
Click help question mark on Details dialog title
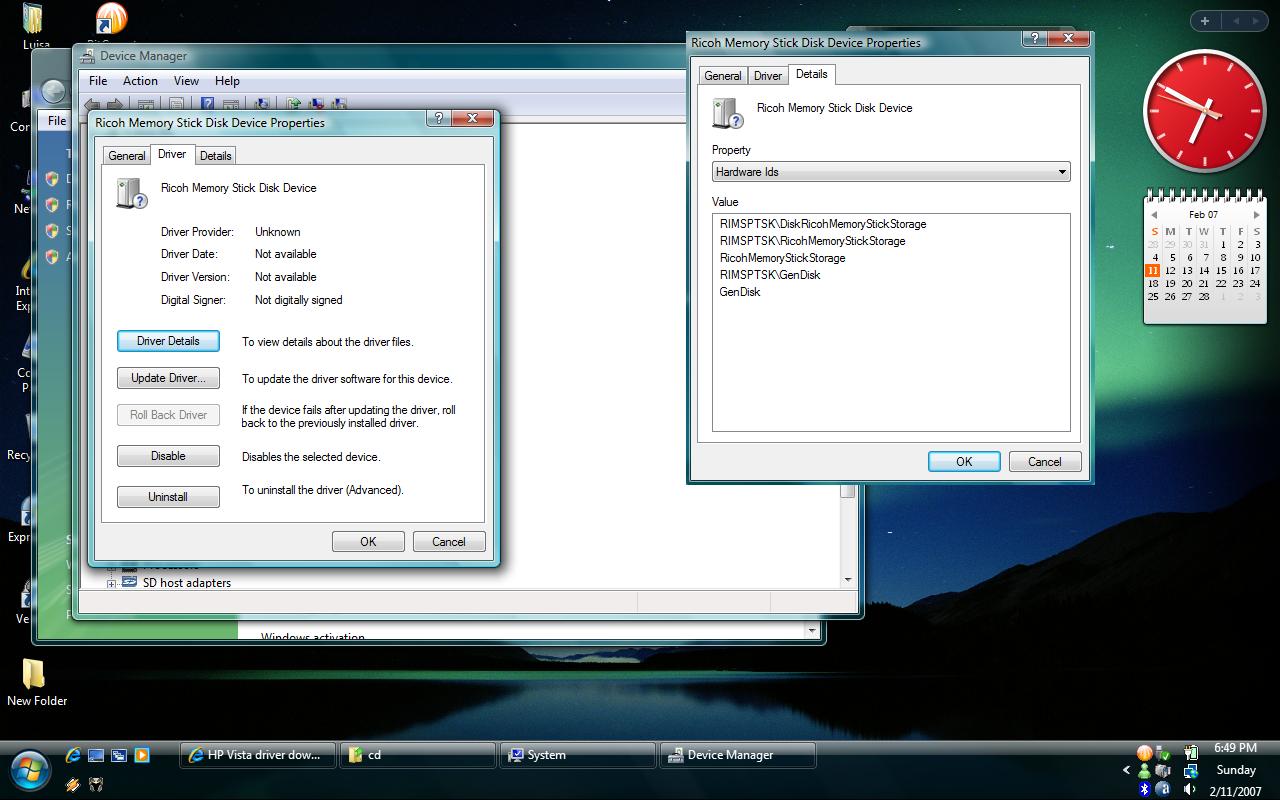pyautogui.click(x=1034, y=38)
